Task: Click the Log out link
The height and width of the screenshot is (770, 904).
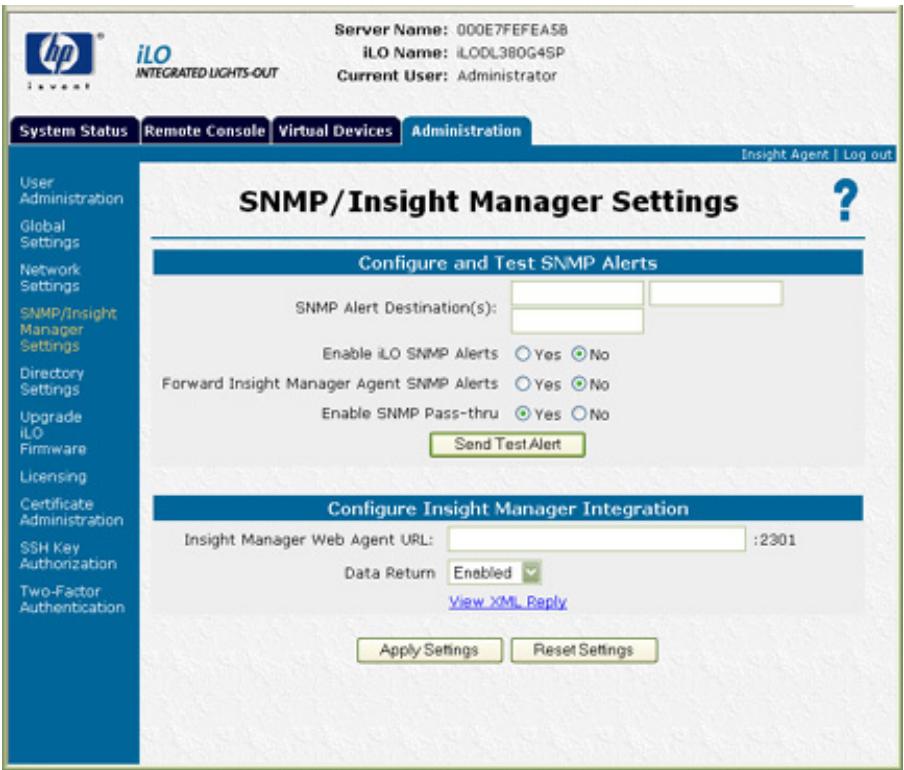Action: [868, 154]
